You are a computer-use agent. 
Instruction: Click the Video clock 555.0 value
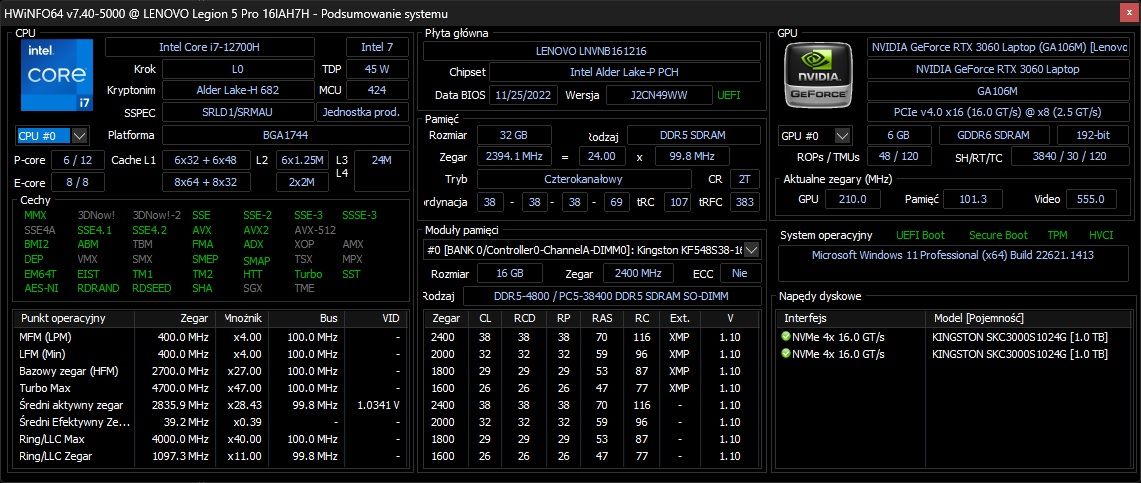point(1091,199)
